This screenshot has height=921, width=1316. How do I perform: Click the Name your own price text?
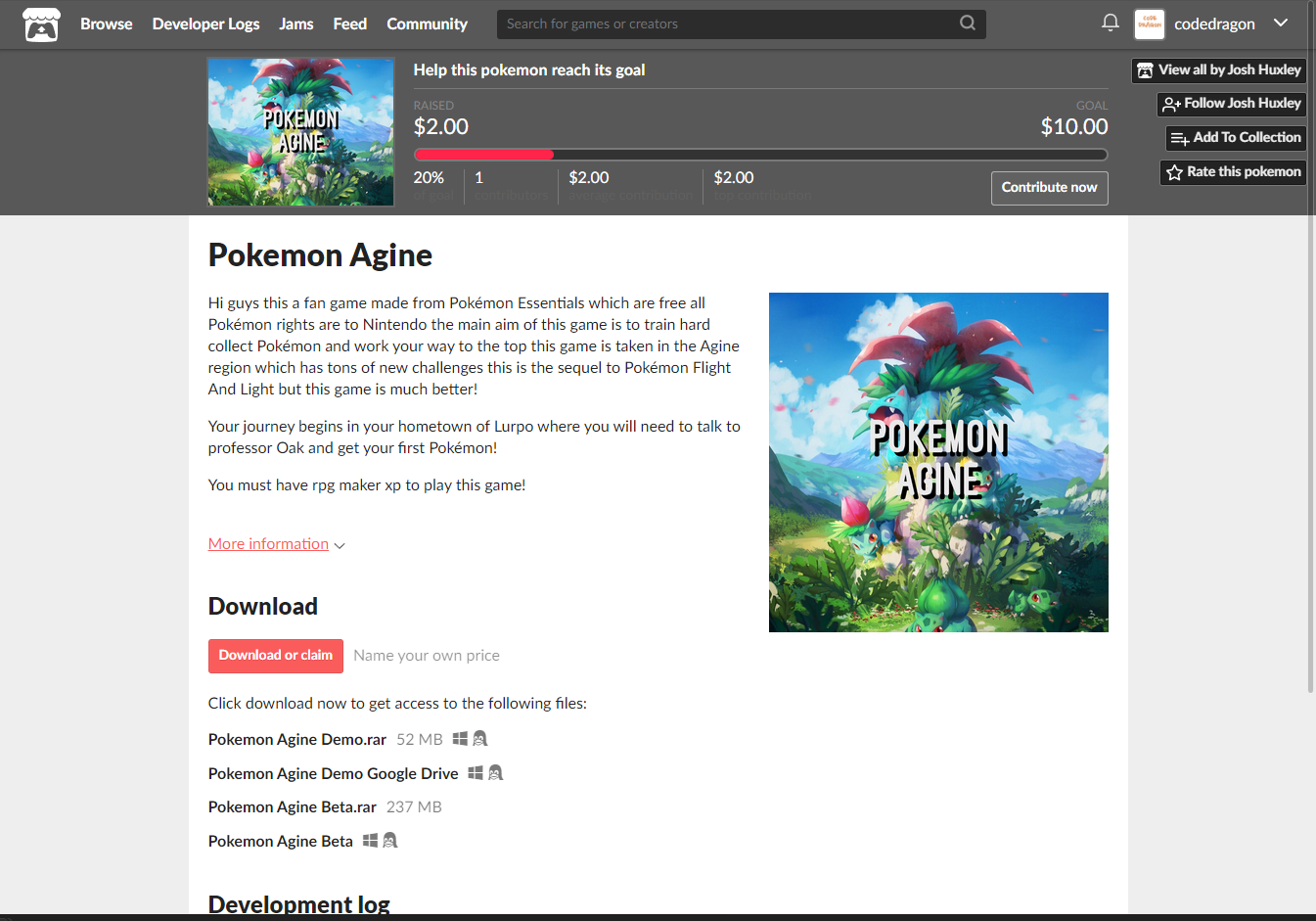[x=427, y=656]
